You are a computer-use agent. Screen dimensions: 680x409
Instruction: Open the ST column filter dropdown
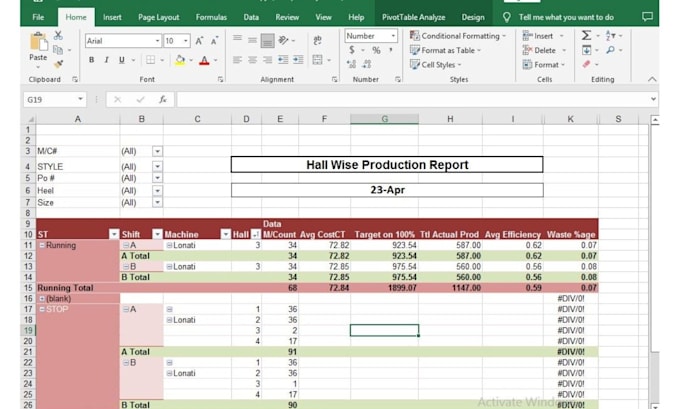coord(114,234)
